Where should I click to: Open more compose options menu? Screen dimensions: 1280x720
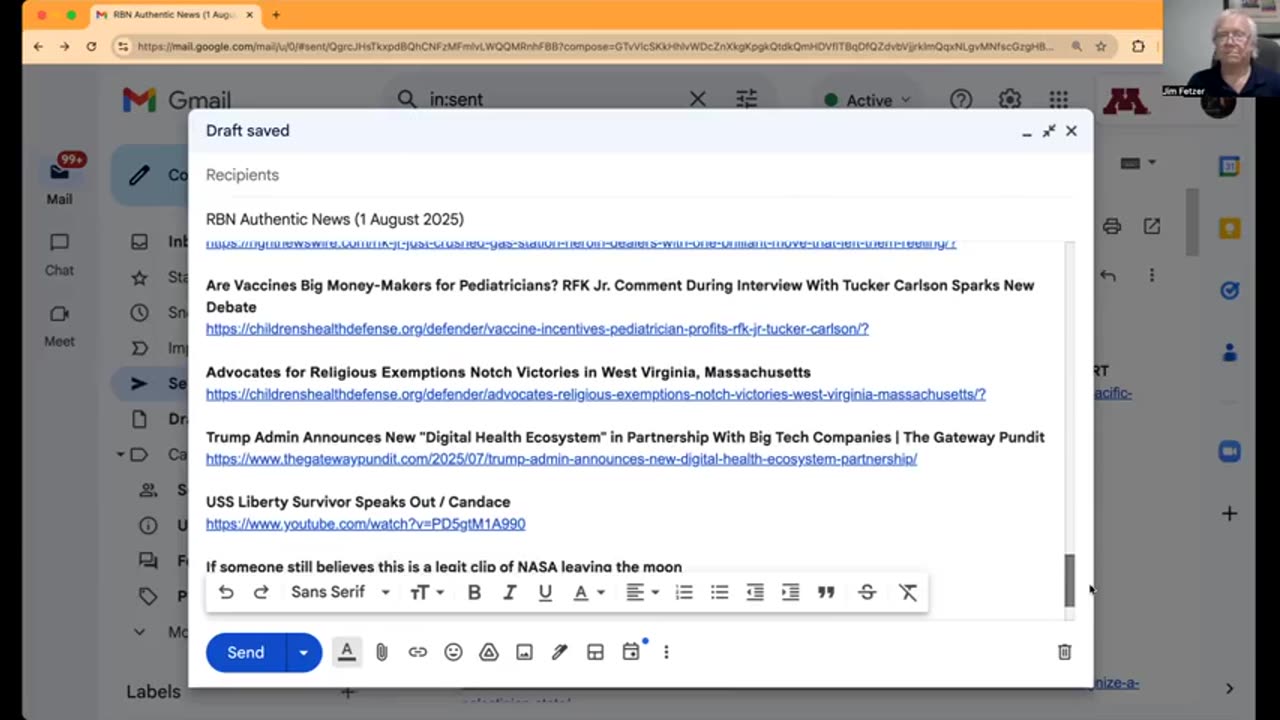coord(666,652)
